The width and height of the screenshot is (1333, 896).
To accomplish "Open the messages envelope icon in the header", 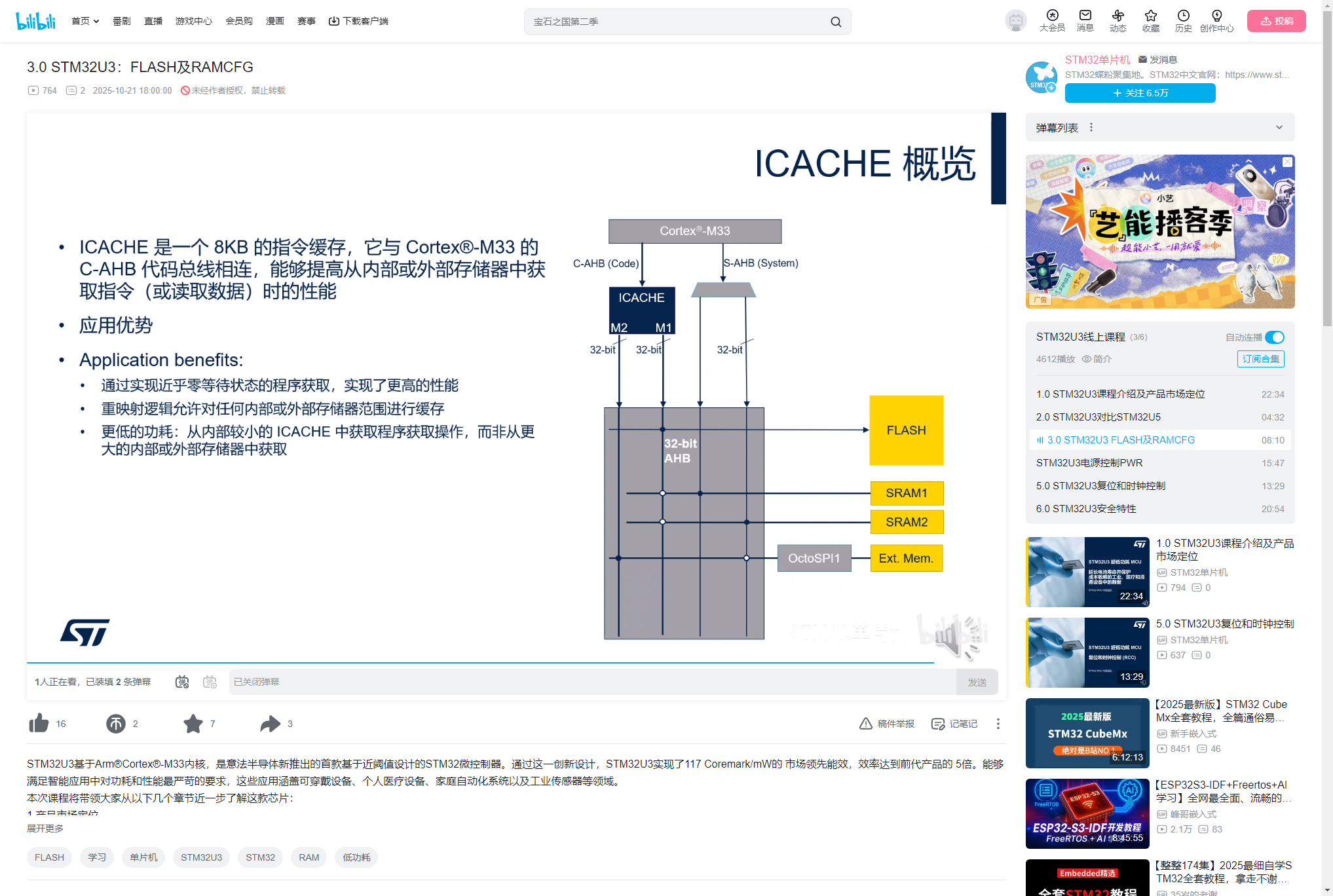I will click(x=1085, y=16).
